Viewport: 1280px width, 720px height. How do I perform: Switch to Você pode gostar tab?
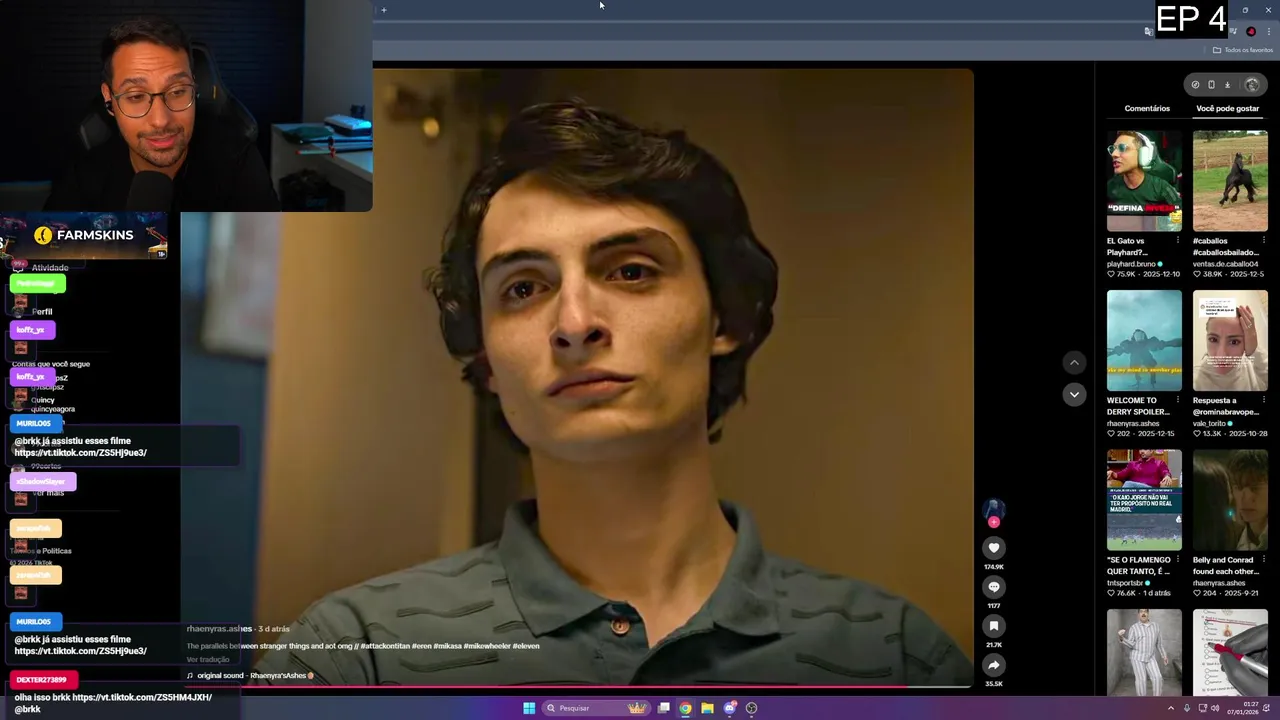tap(1227, 108)
